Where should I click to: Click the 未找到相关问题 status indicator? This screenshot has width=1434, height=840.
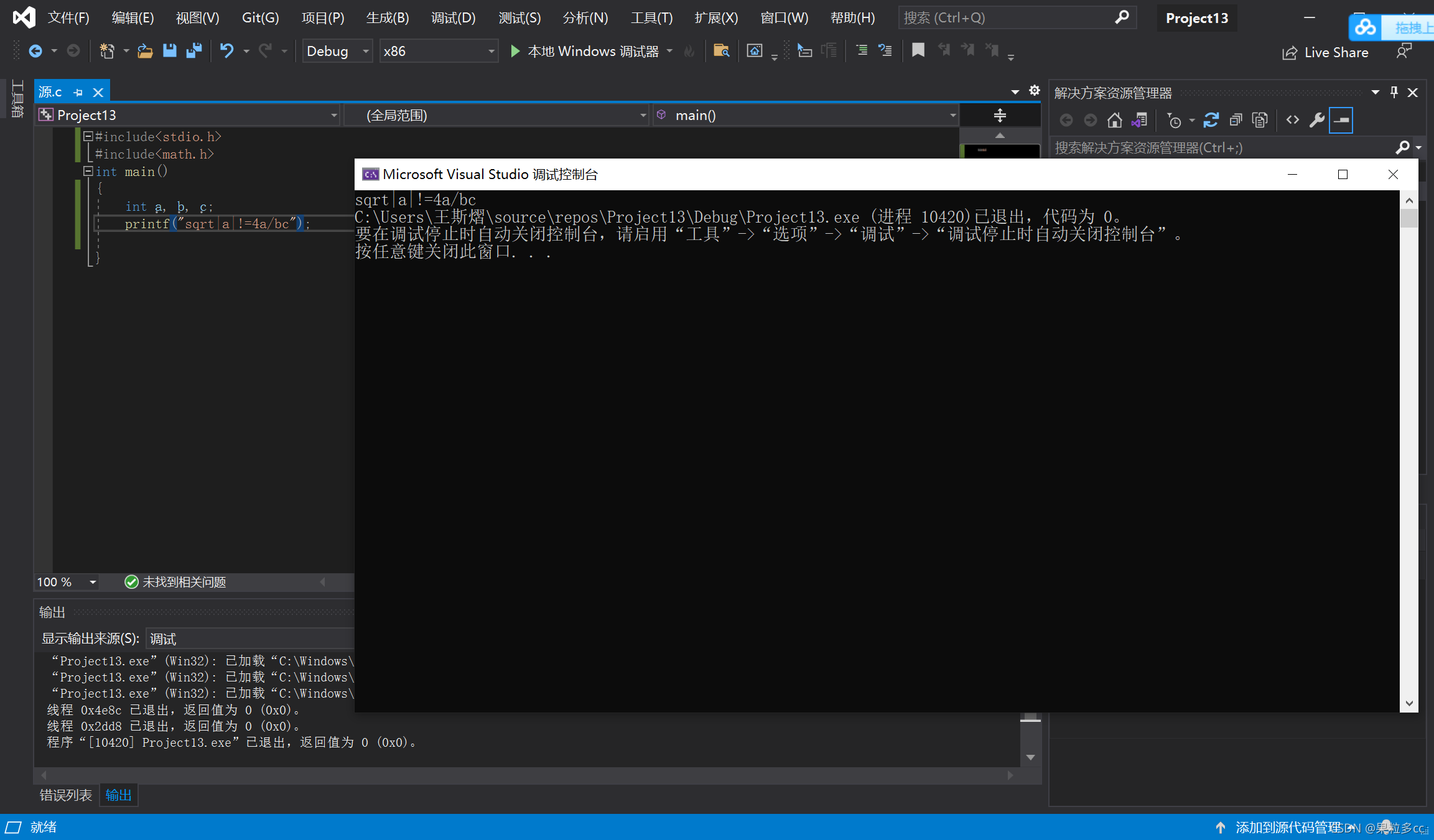coord(176,582)
